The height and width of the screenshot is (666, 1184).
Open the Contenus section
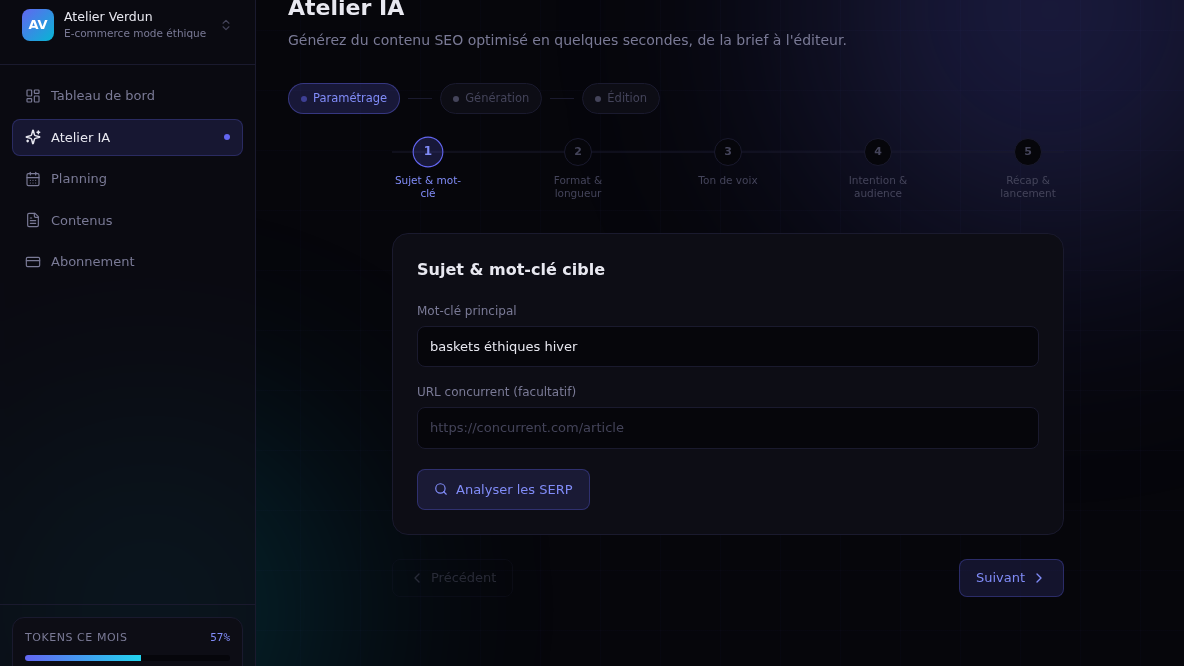[x=127, y=220]
